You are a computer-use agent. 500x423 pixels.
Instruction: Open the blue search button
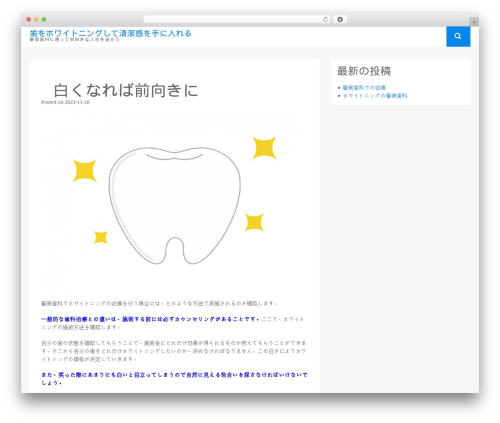coord(458,36)
